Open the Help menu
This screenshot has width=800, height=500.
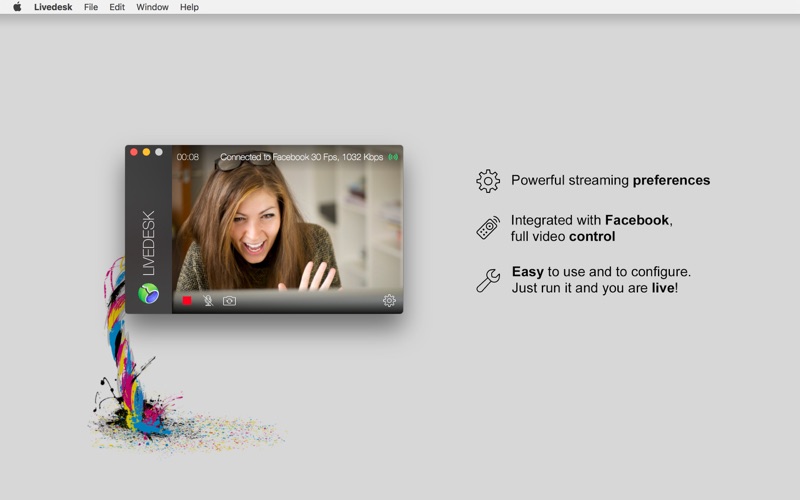[189, 7]
